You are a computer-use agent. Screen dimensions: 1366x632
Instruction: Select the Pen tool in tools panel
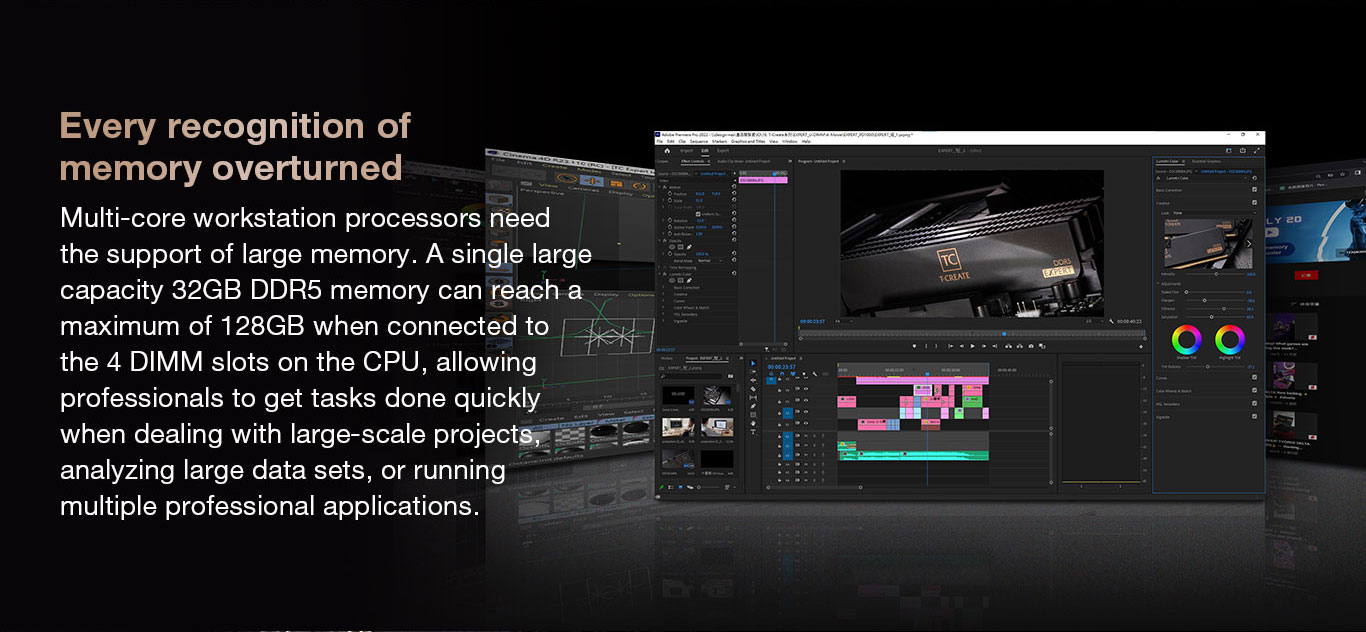754,406
